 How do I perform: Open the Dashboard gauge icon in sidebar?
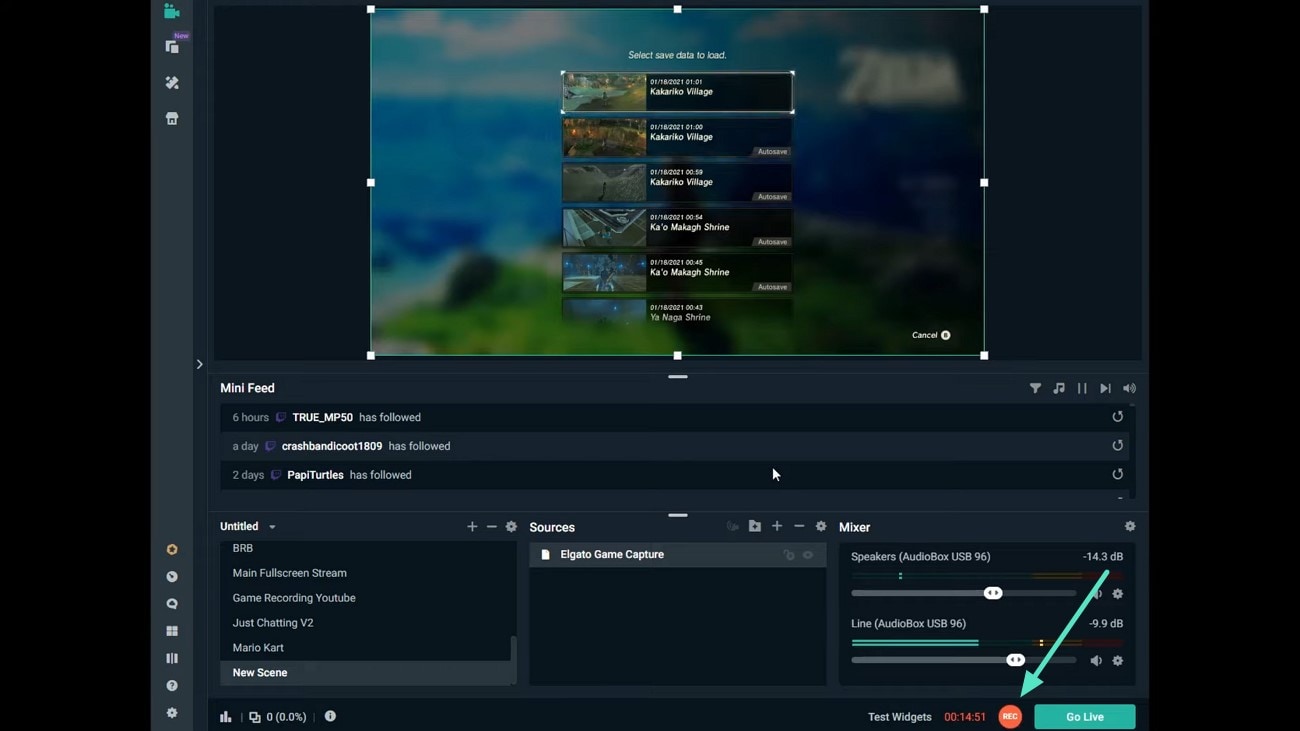(x=172, y=577)
